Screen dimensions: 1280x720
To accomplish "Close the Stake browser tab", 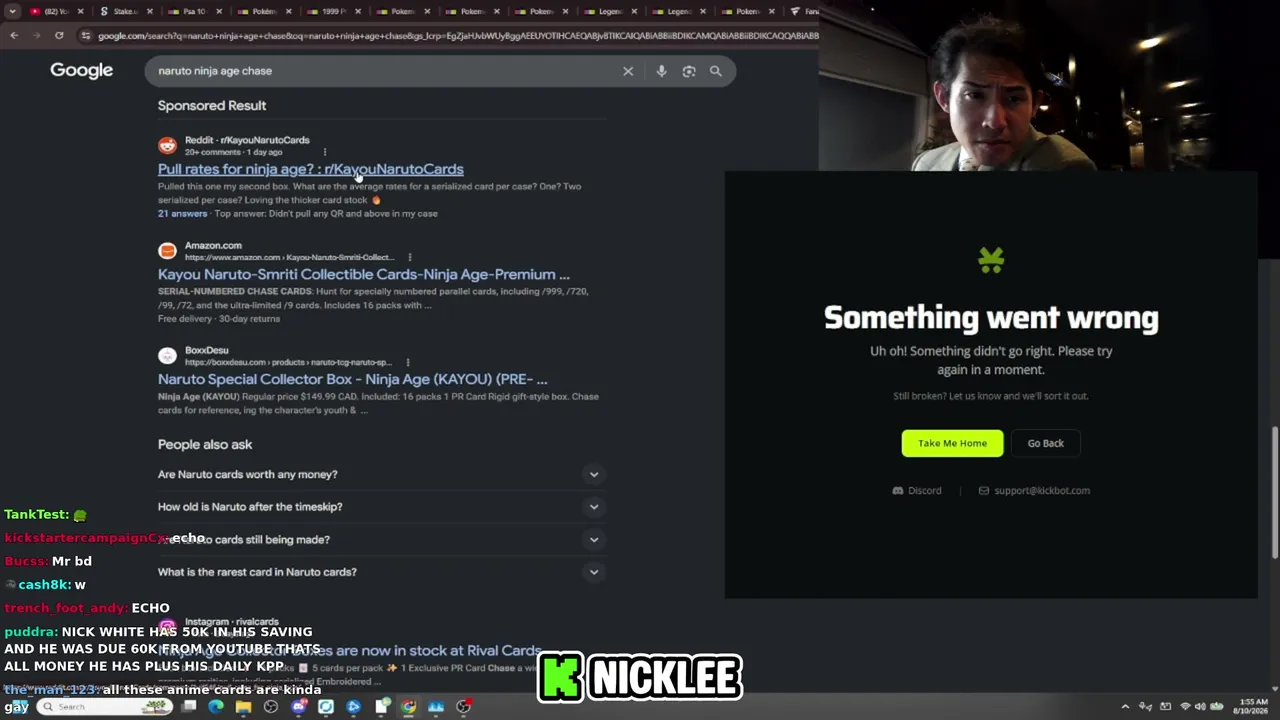I will (x=150, y=11).
